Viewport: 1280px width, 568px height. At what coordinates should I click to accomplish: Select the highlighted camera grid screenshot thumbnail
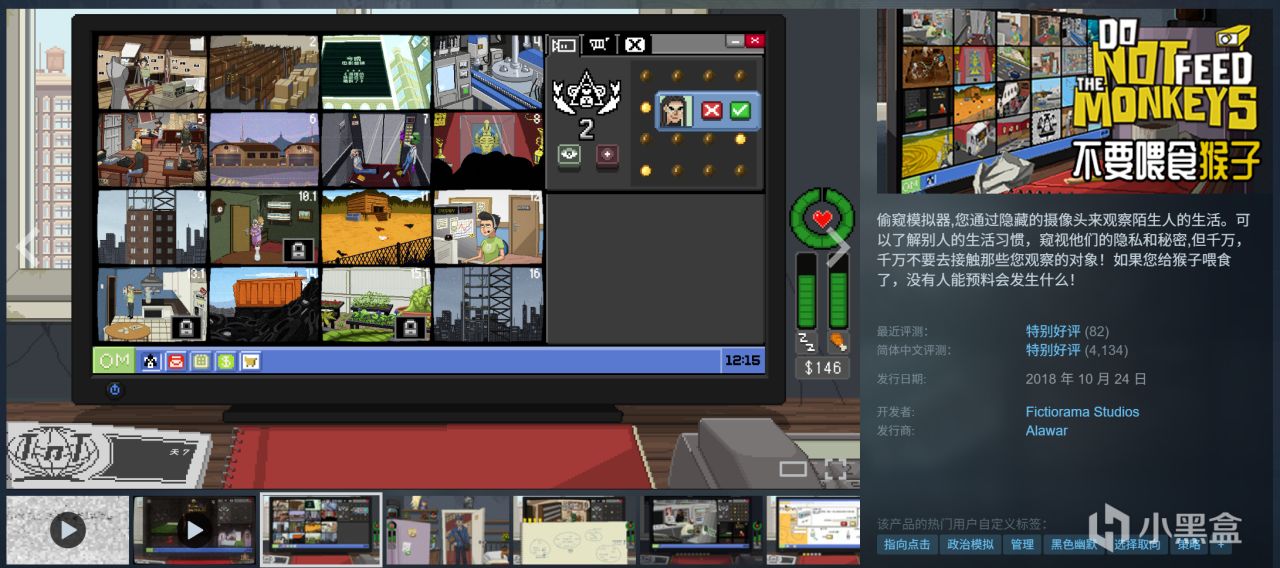pos(321,528)
